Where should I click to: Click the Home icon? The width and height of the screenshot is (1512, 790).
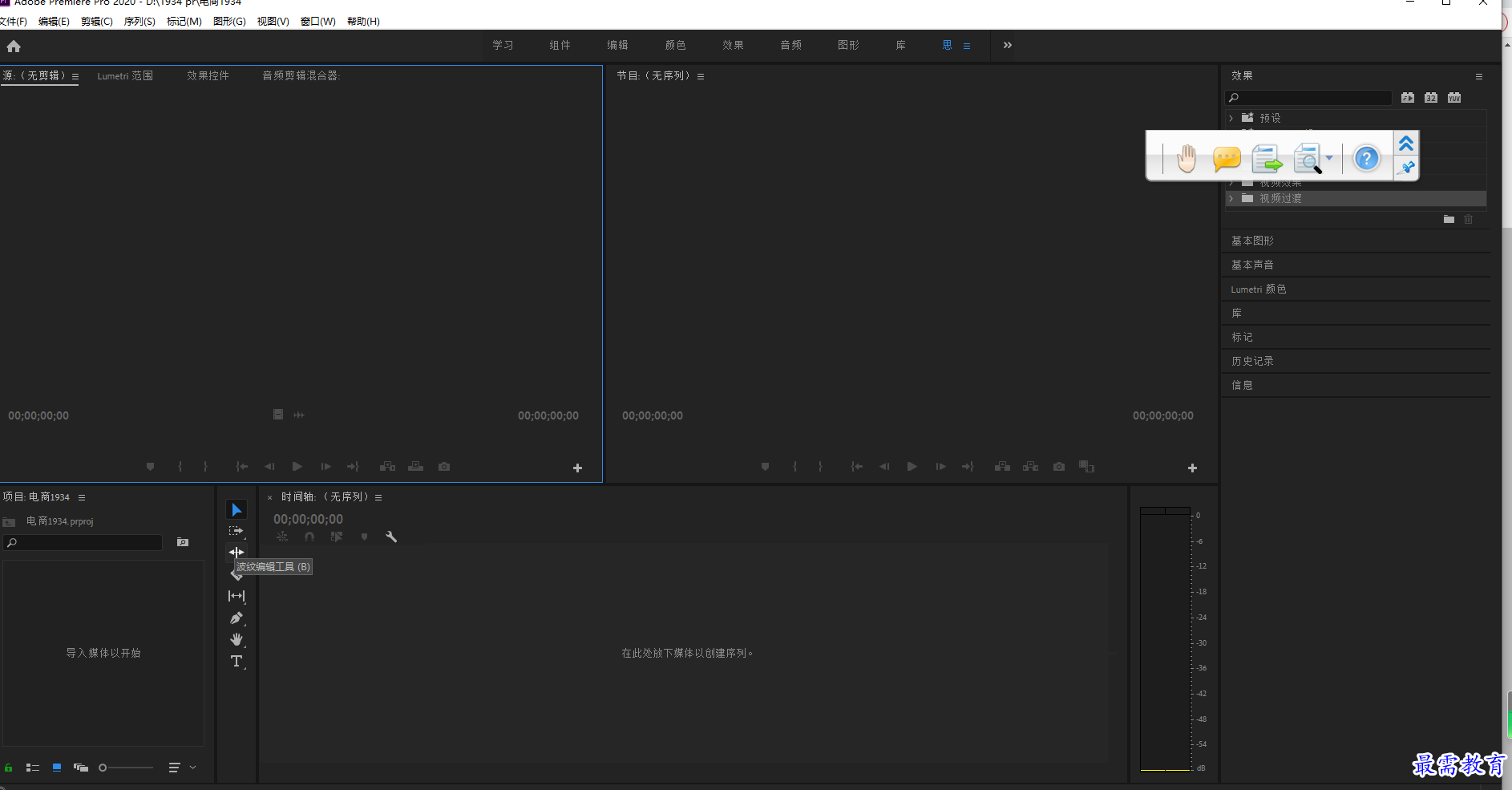coord(14,47)
